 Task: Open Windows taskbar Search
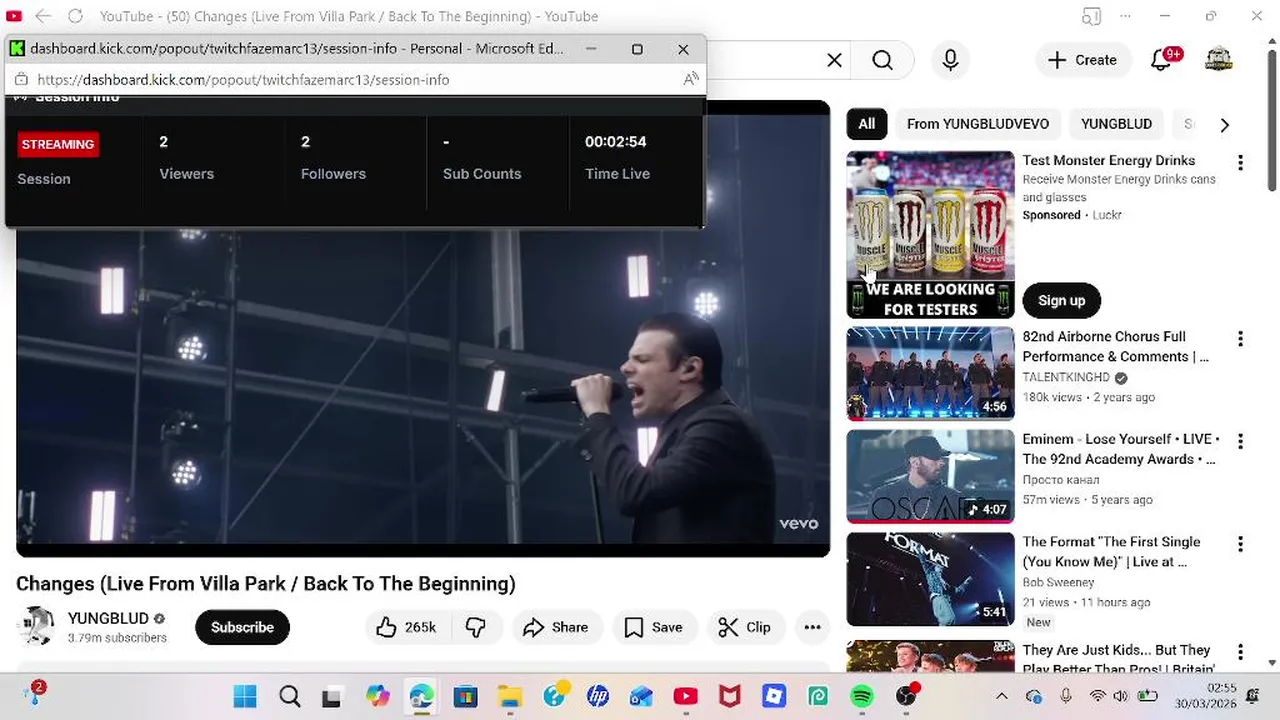click(x=289, y=696)
